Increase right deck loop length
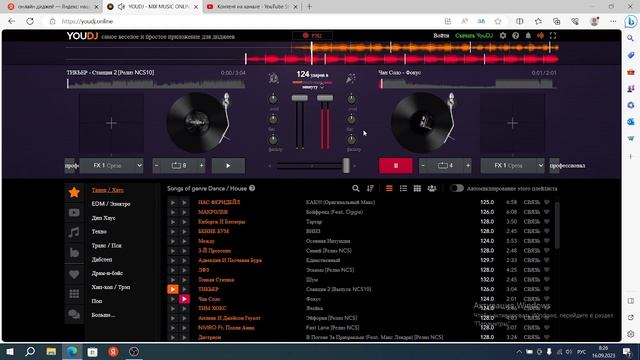 pos(468,166)
